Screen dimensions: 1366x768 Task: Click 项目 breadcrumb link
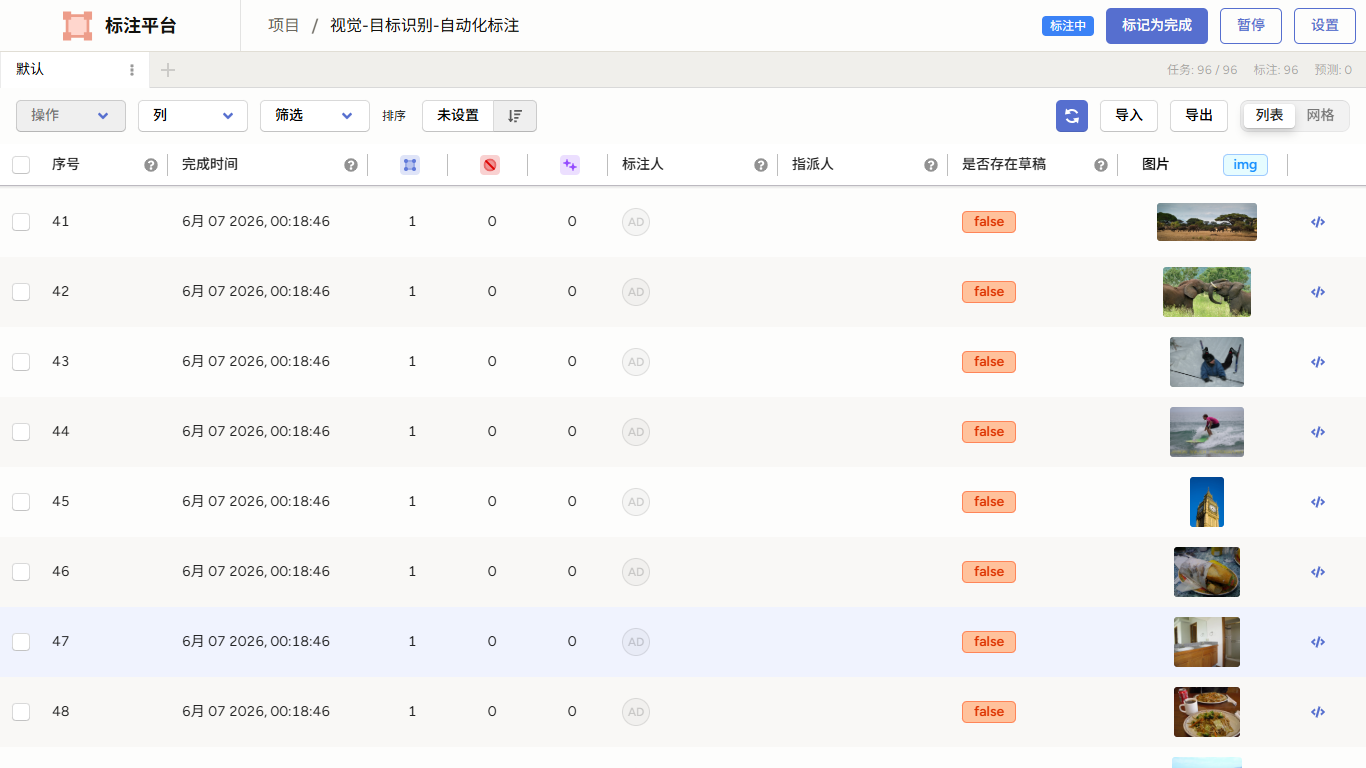tap(284, 26)
